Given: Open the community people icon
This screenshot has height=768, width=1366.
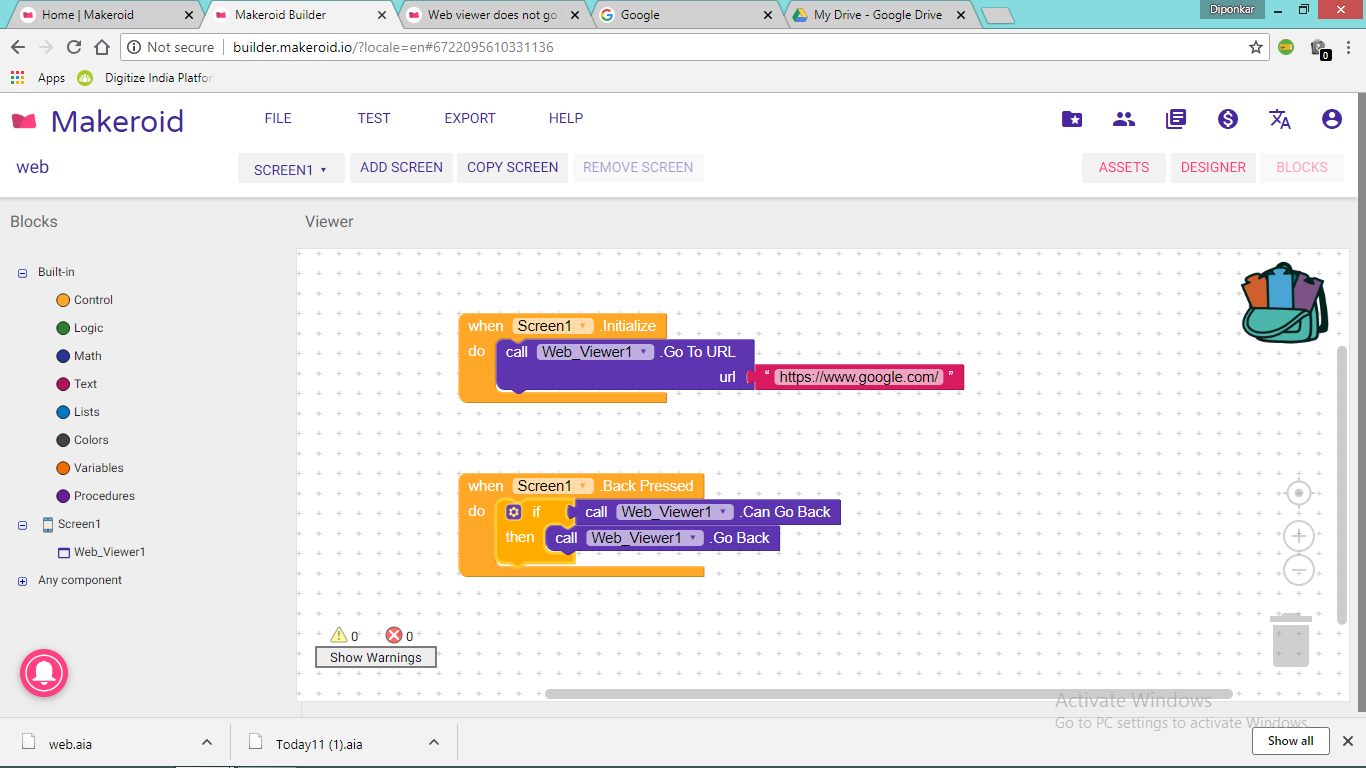Looking at the screenshot, I should point(1124,119).
